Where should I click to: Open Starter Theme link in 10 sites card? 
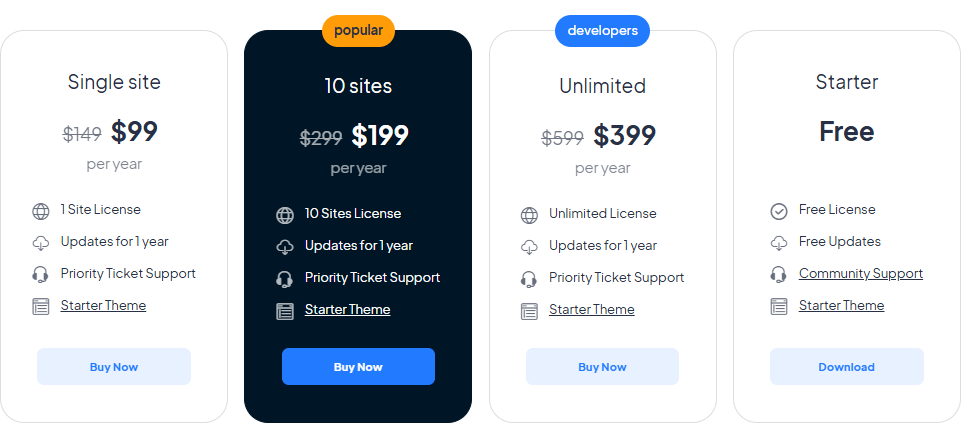click(347, 309)
